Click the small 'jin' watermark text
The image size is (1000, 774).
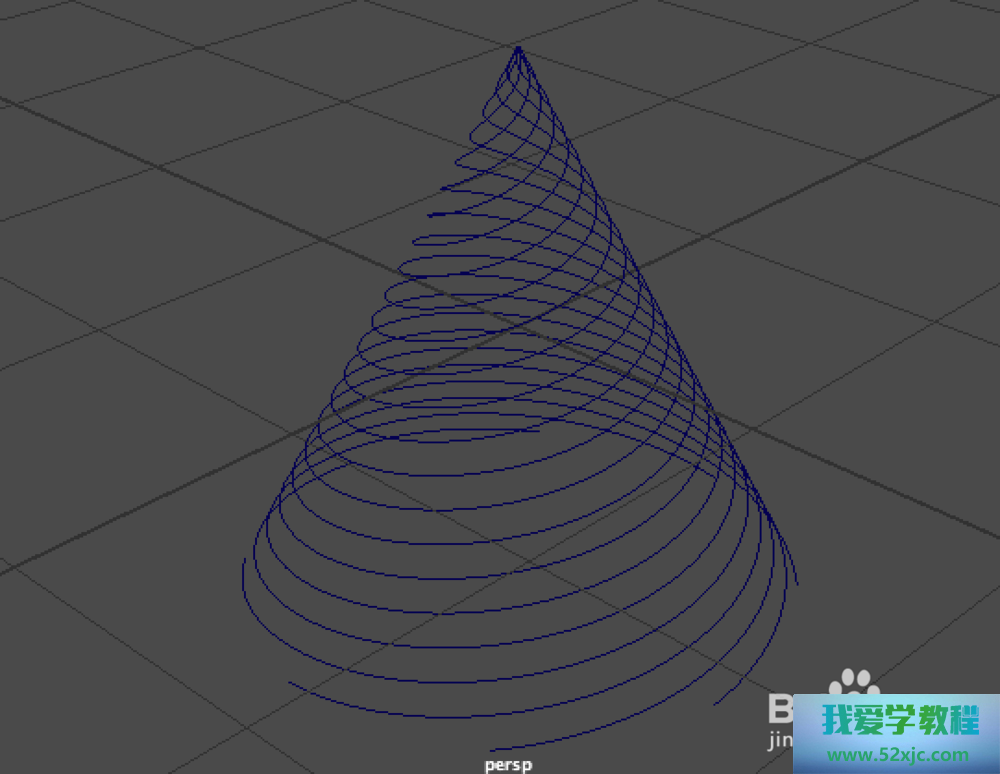pos(780,742)
